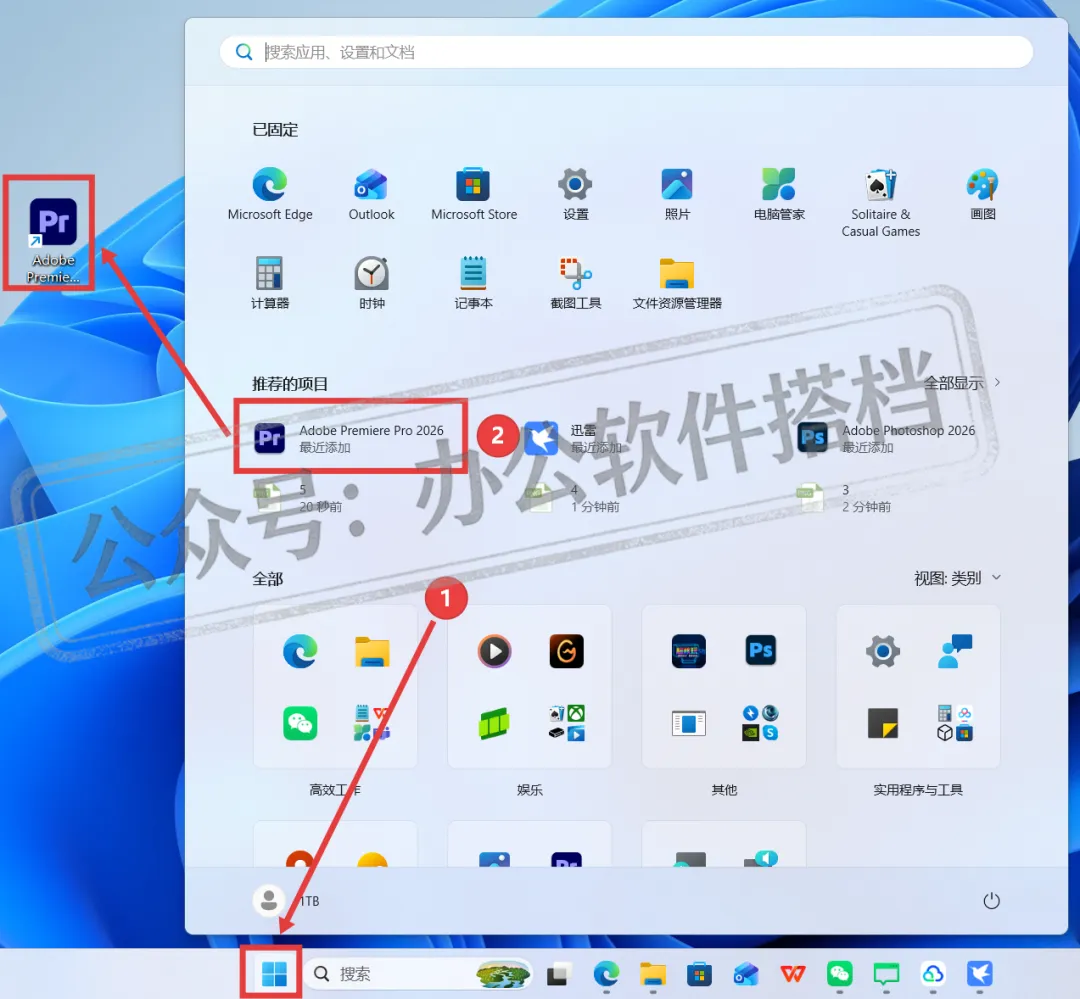Open the power options button
Screen dimensions: 1080x999
tap(991, 900)
